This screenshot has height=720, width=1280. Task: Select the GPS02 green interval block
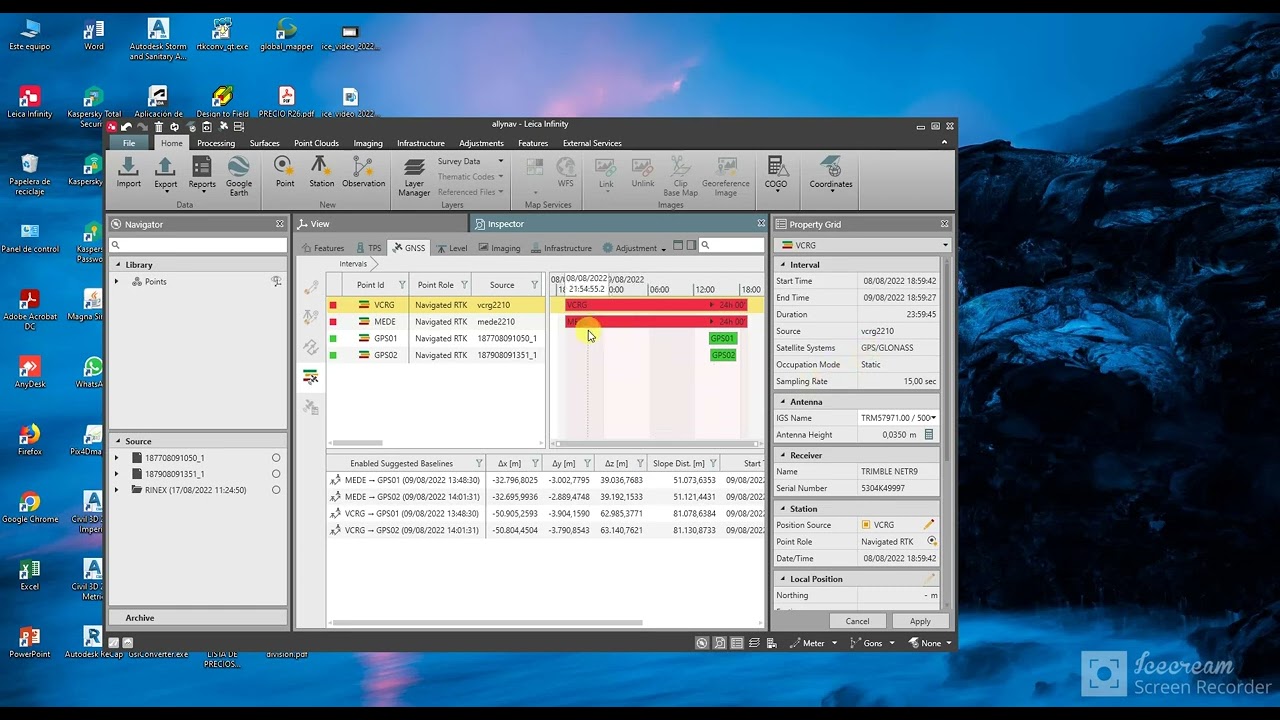pos(722,355)
